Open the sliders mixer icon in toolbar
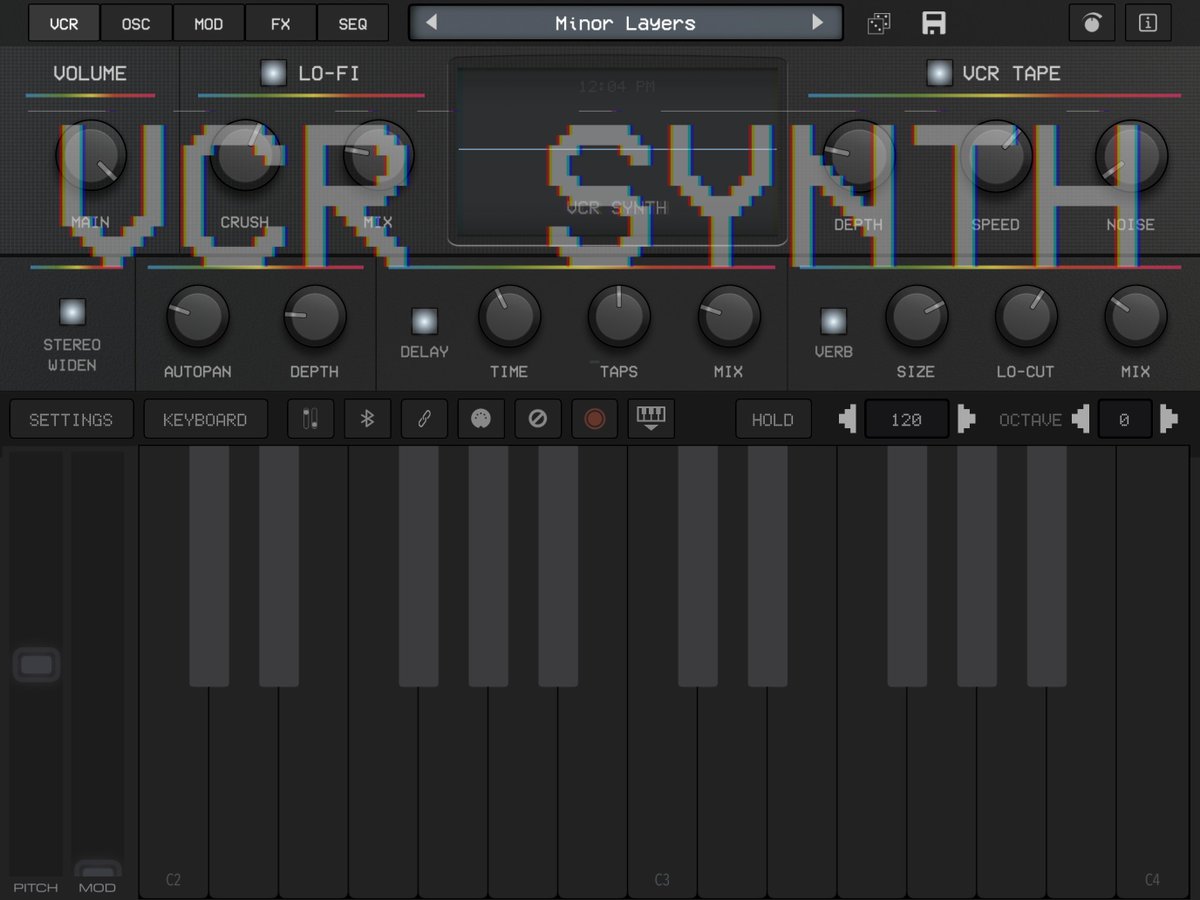This screenshot has width=1200, height=900. 311,420
